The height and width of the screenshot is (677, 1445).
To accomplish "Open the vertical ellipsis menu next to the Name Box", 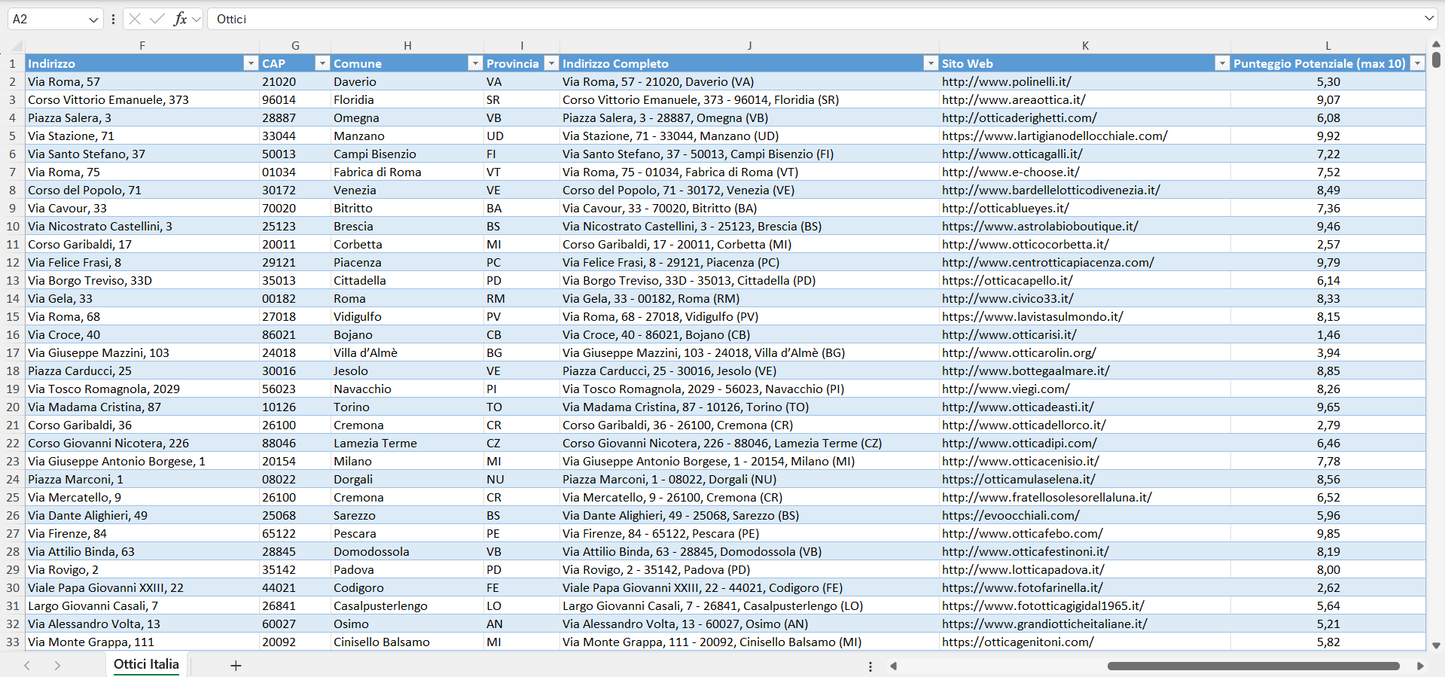I will pos(113,18).
